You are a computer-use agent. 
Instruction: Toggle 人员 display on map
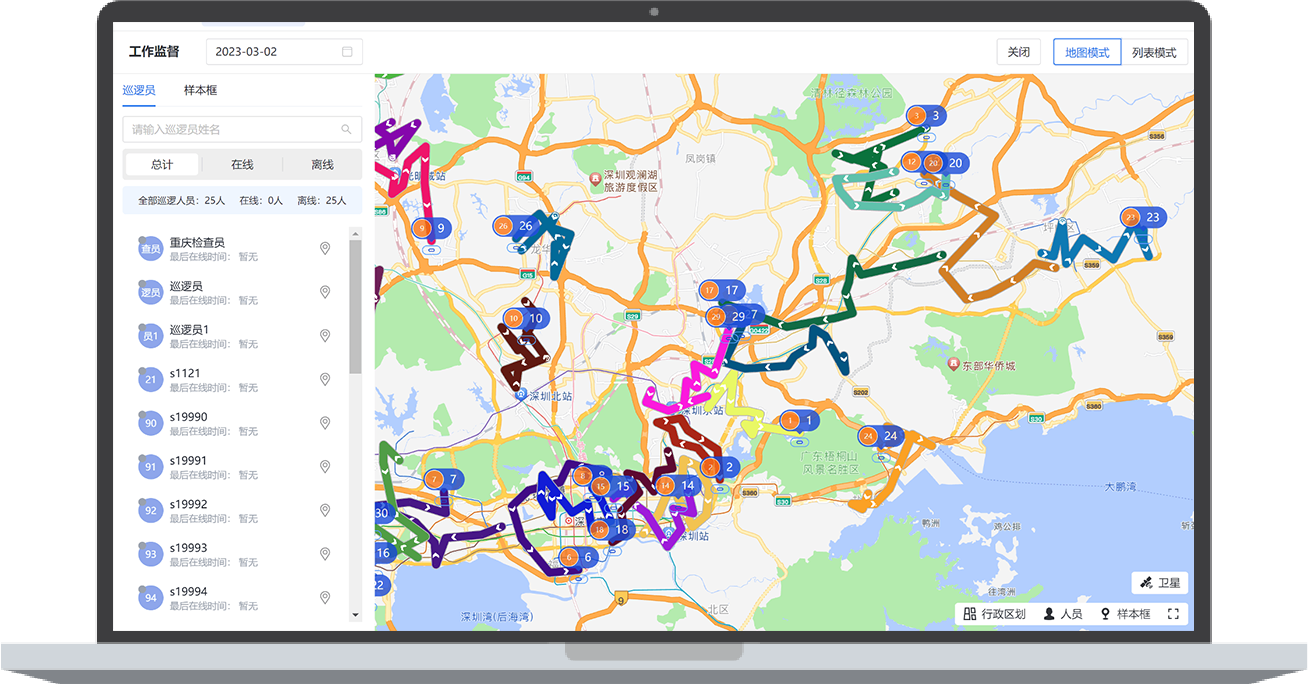coord(1063,614)
